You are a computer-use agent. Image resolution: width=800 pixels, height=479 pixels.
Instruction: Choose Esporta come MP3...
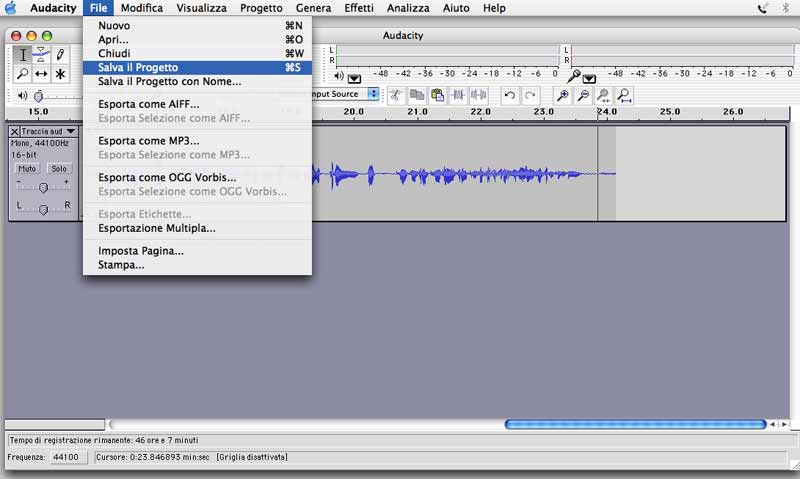tap(197, 141)
